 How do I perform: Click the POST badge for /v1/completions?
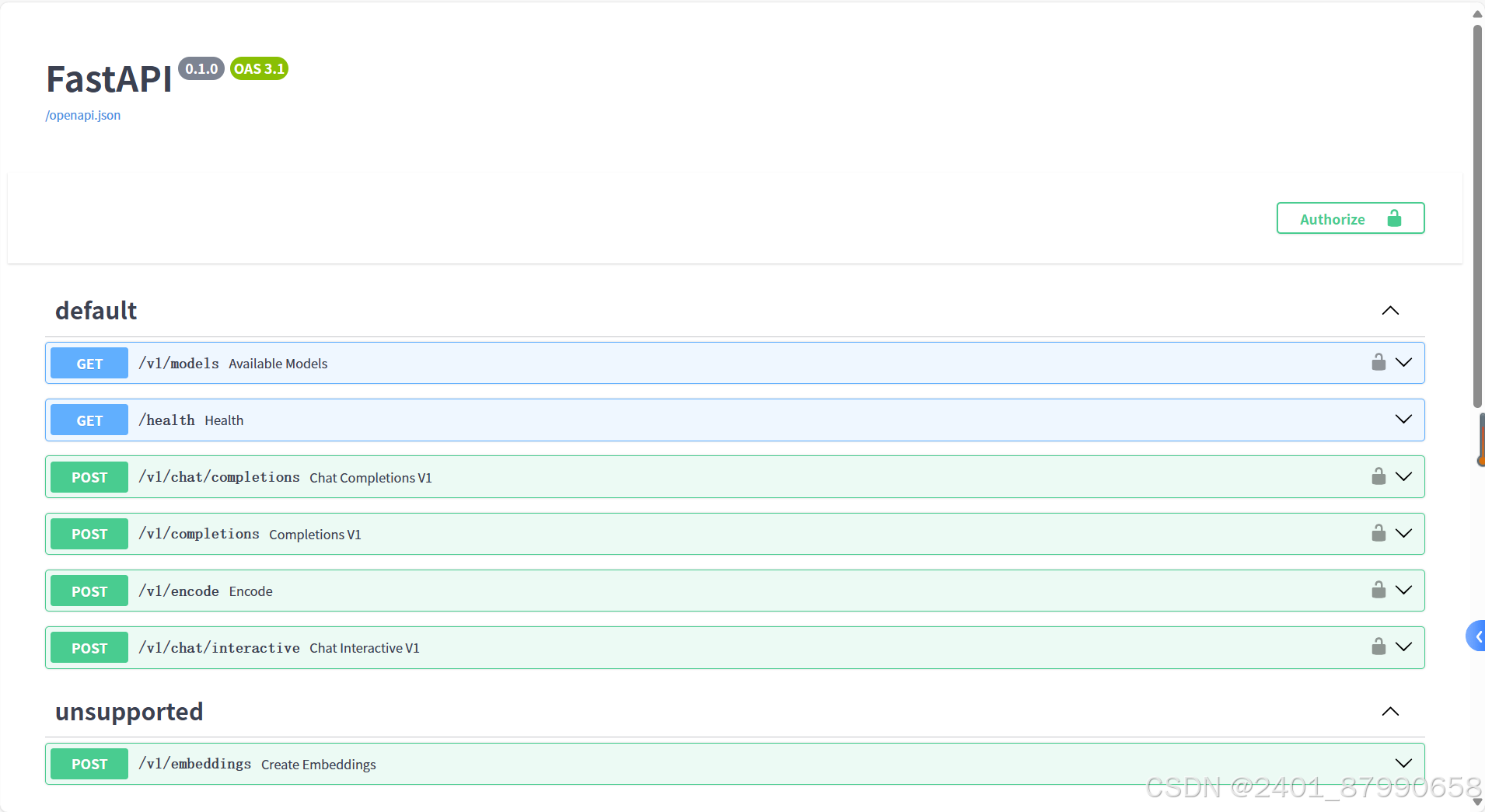pyautogui.click(x=89, y=534)
